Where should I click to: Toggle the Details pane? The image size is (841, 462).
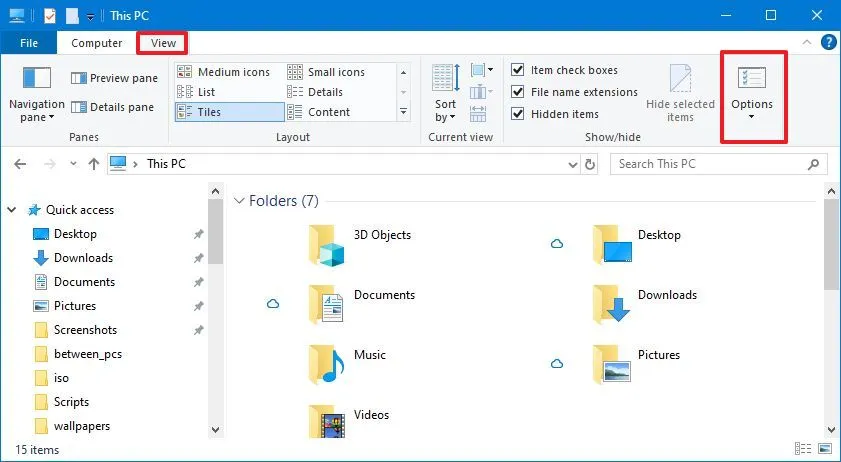(112, 107)
